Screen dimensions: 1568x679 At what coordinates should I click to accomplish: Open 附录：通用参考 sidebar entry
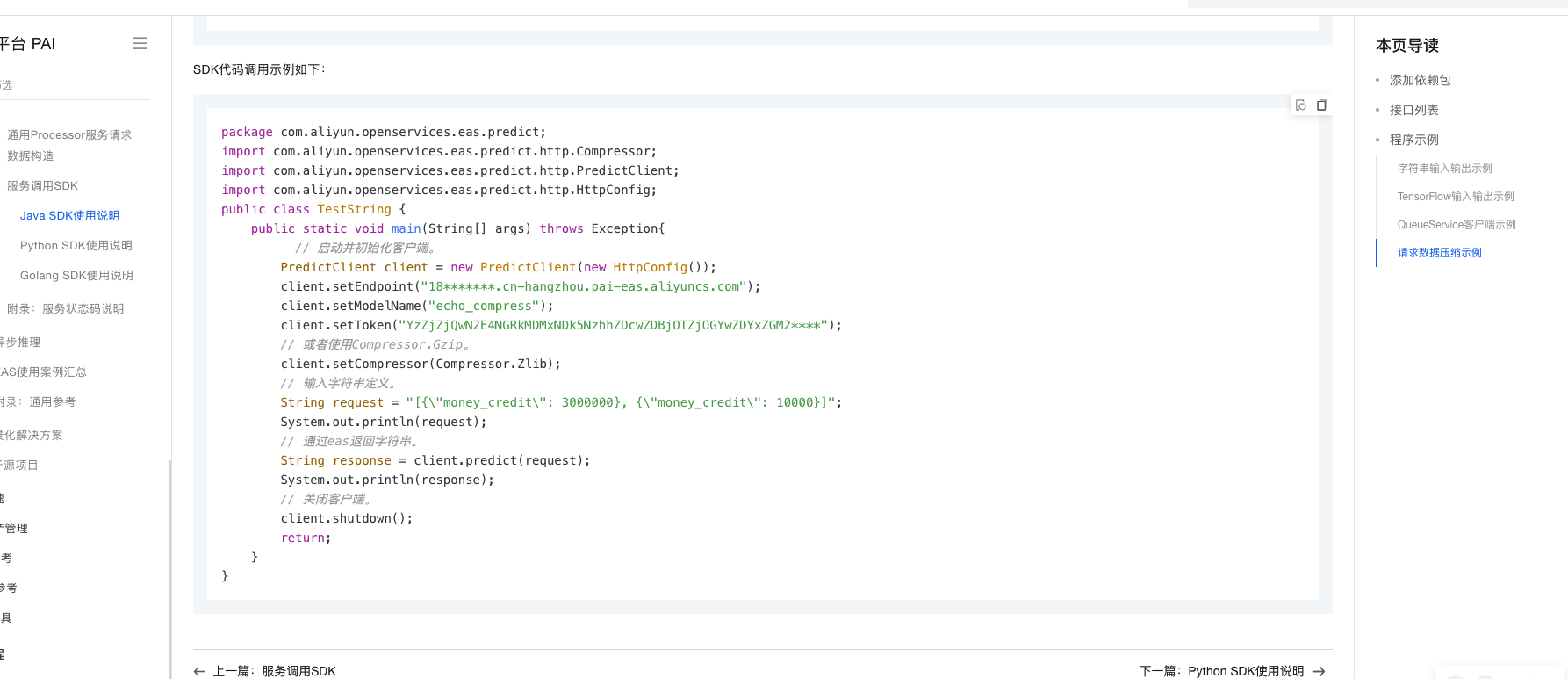38,401
